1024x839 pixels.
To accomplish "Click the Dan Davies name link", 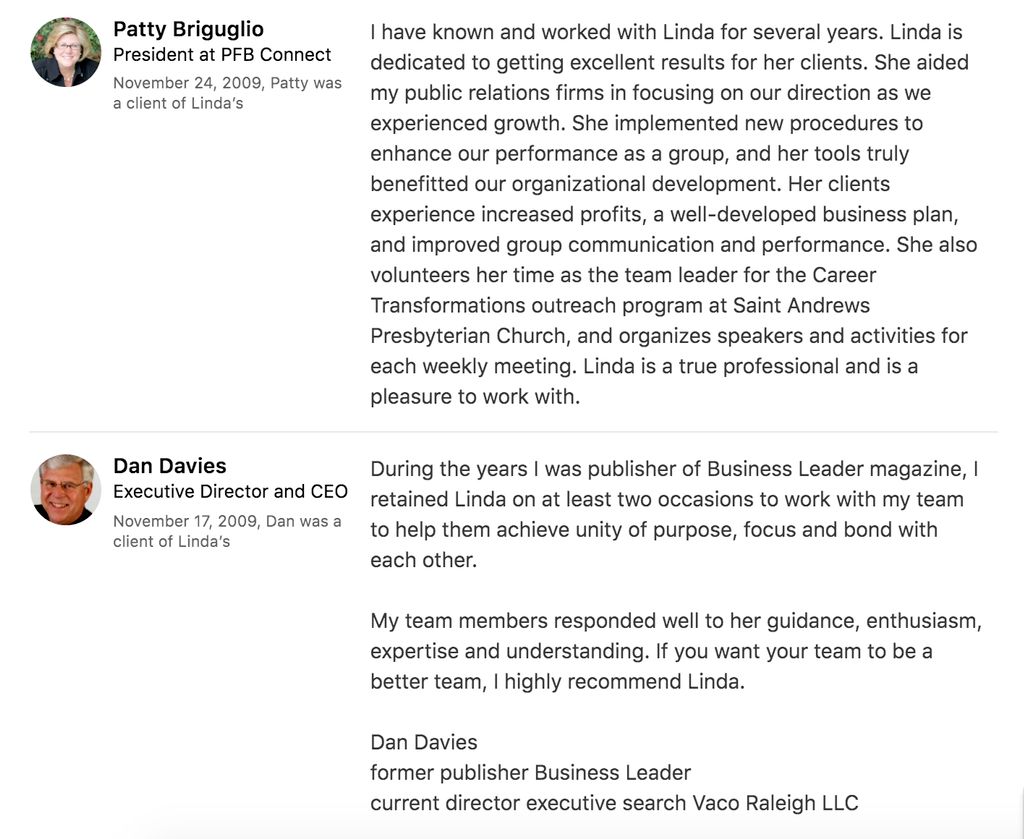I will point(170,466).
